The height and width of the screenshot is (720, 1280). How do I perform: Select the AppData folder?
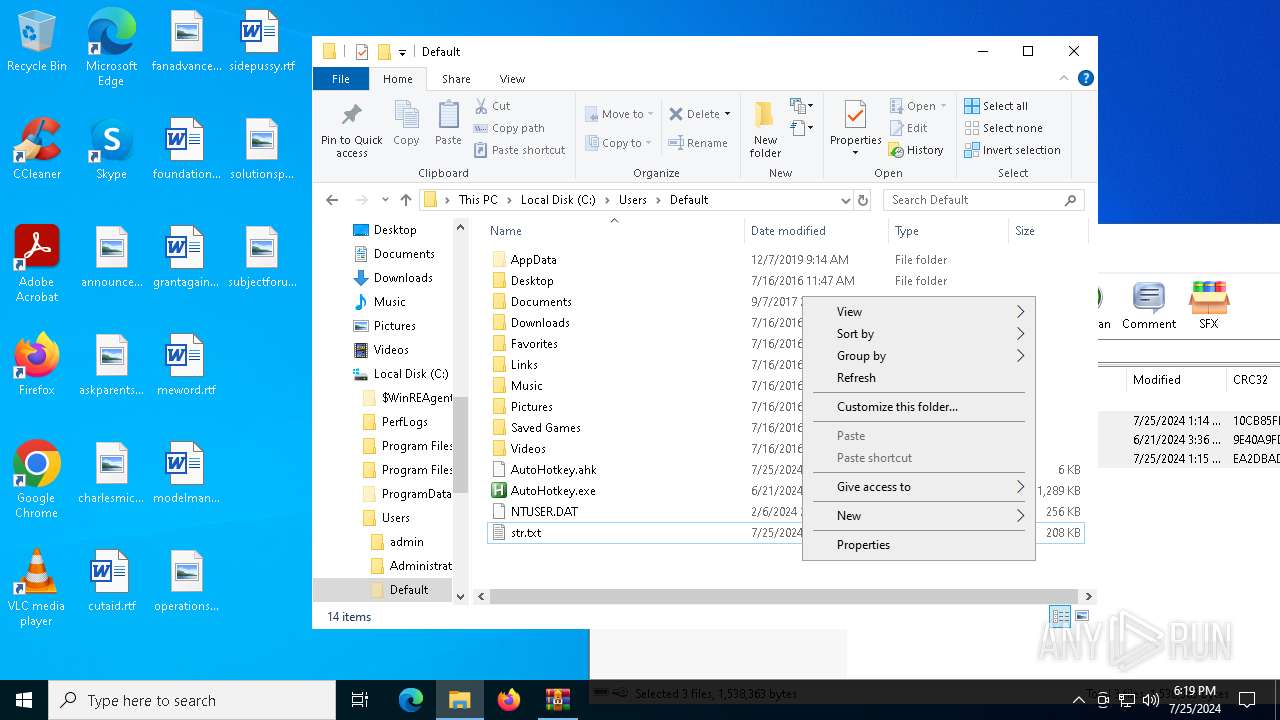coord(533,260)
